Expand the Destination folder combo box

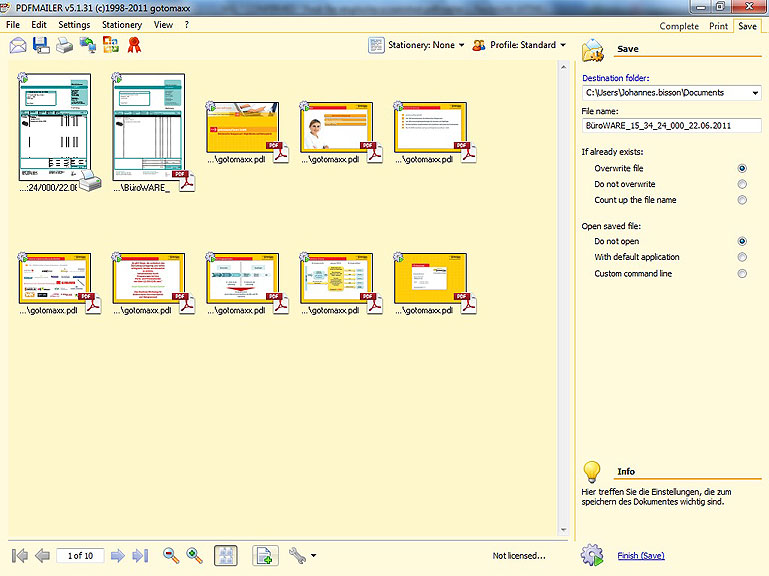[755, 93]
